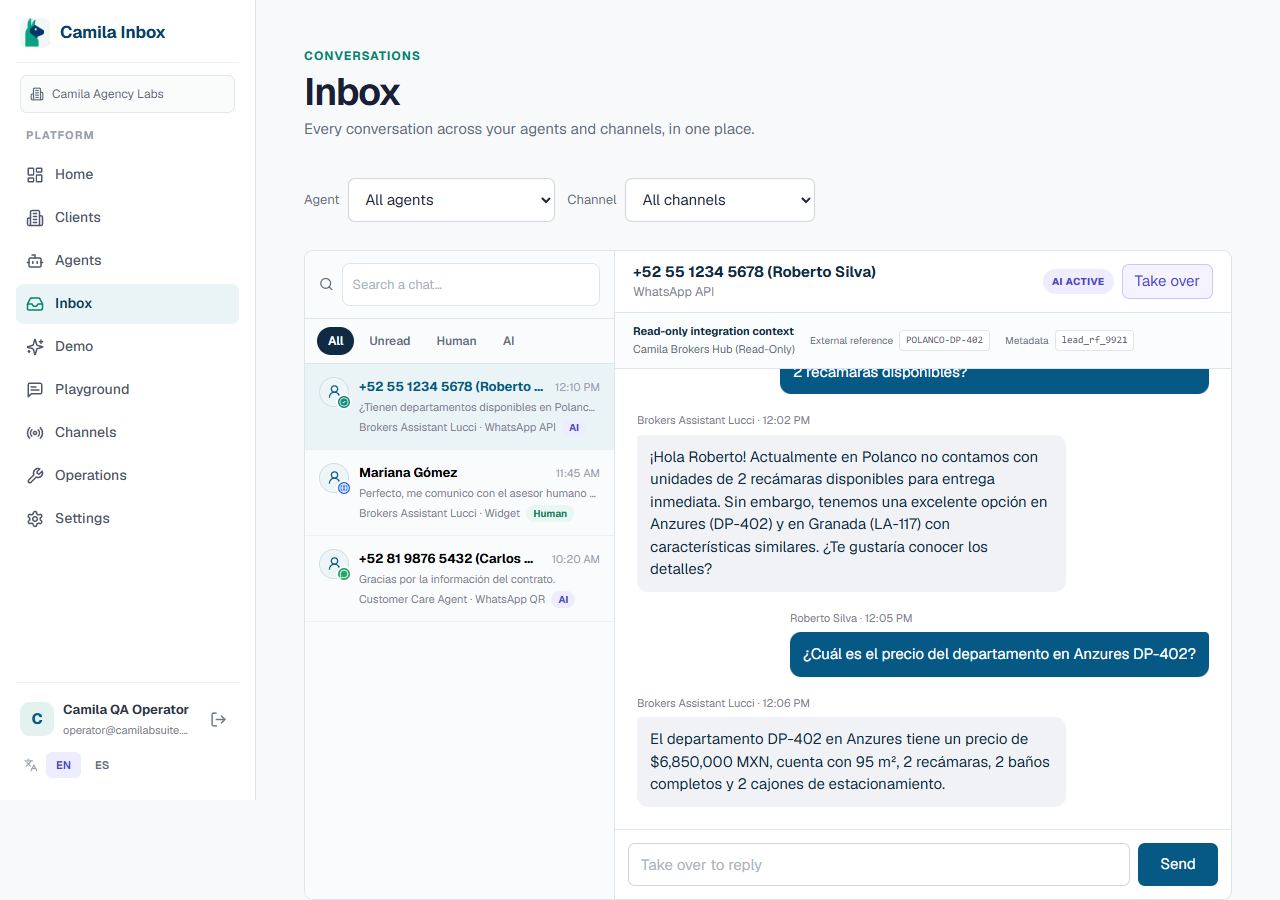
Task: Select the All conversations filter tab
Action: click(336, 341)
